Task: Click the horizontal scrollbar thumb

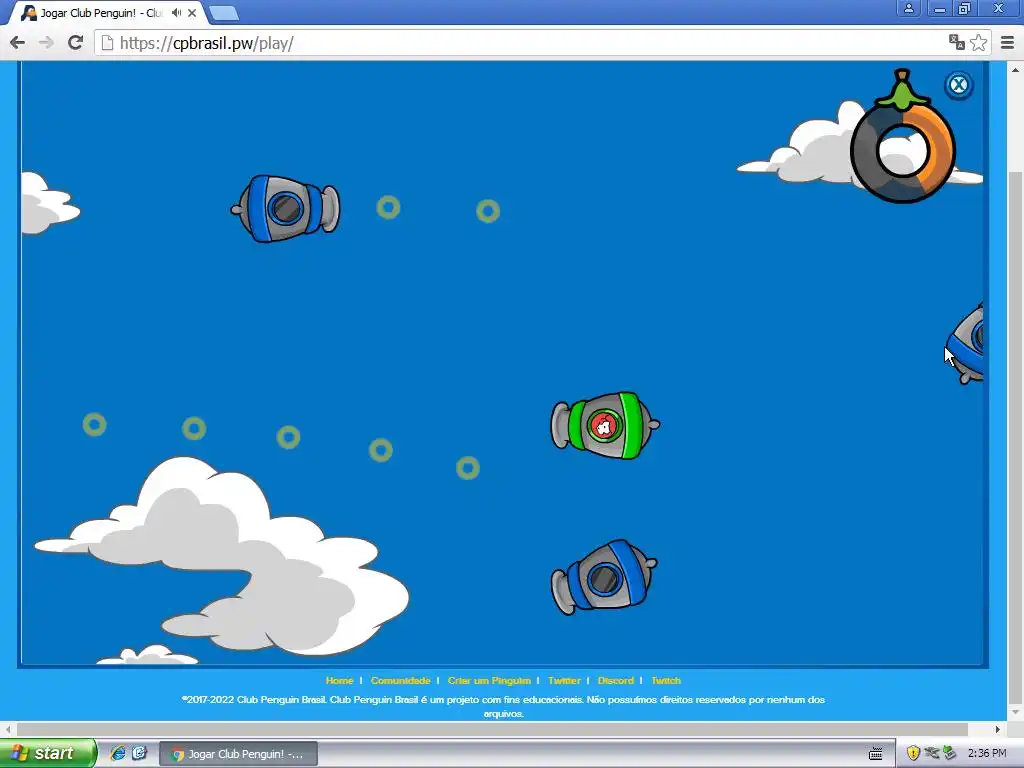Action: (x=492, y=729)
